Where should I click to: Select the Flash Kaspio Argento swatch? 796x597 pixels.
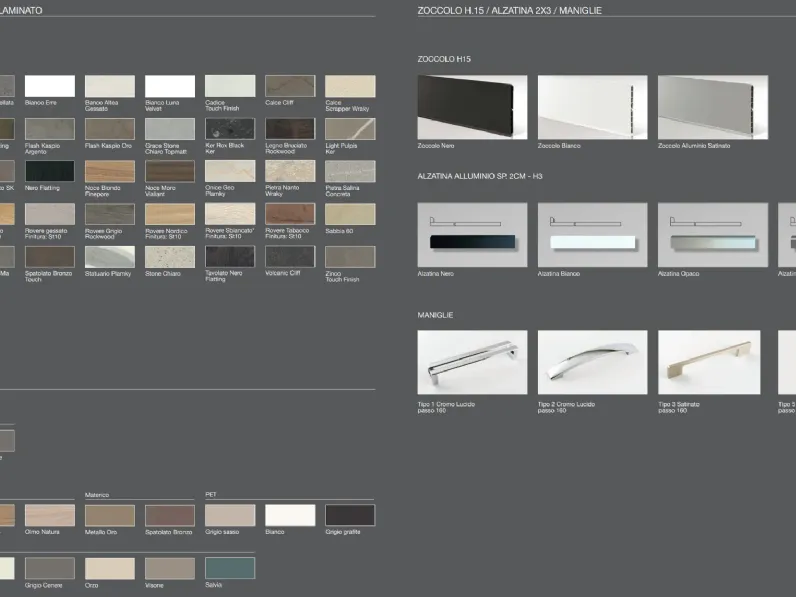(x=50, y=129)
